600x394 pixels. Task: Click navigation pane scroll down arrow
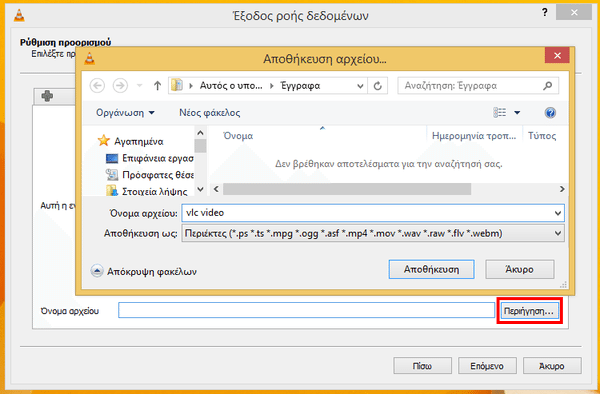click(200, 189)
